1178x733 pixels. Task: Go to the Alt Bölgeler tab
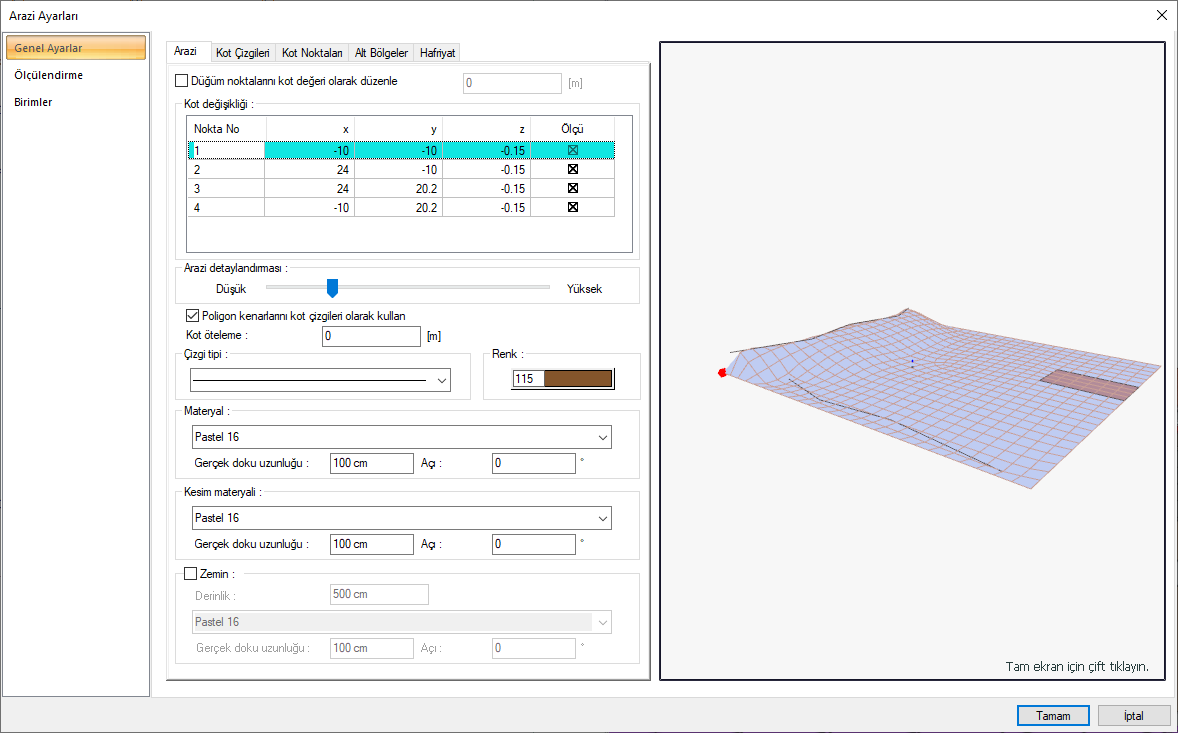click(381, 53)
